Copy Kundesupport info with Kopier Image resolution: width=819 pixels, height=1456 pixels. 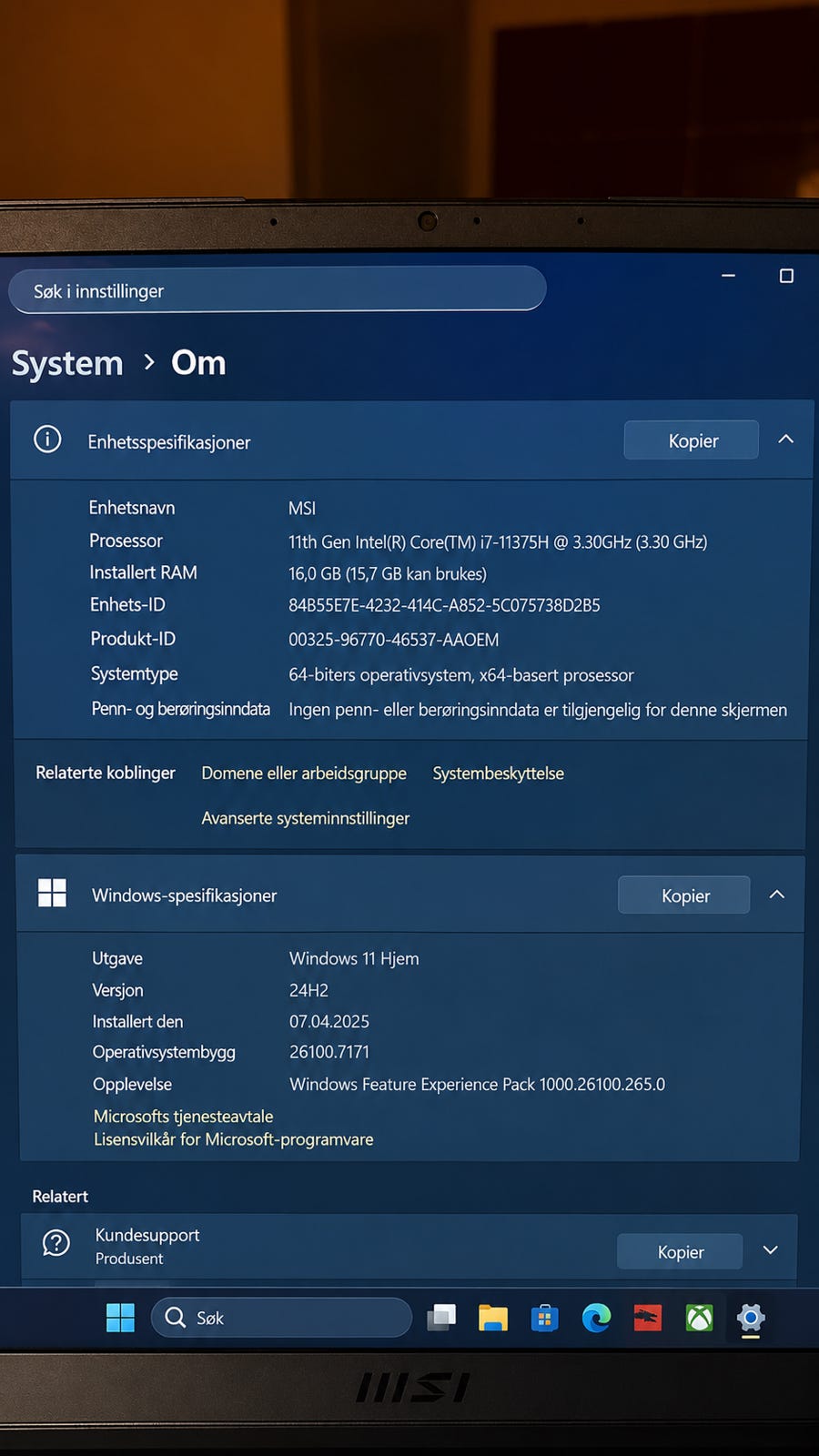[680, 1252]
